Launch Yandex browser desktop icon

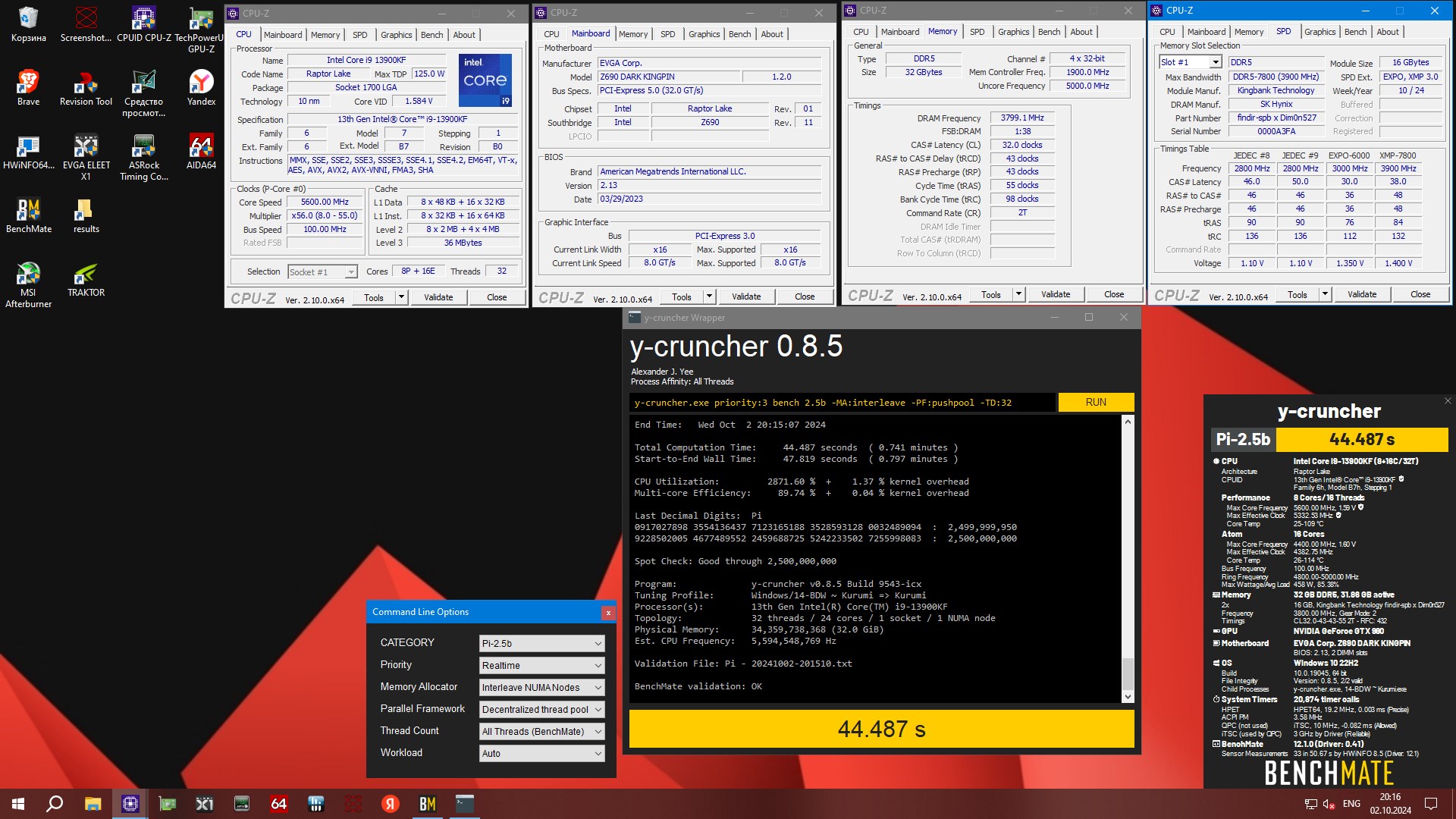pos(201,88)
